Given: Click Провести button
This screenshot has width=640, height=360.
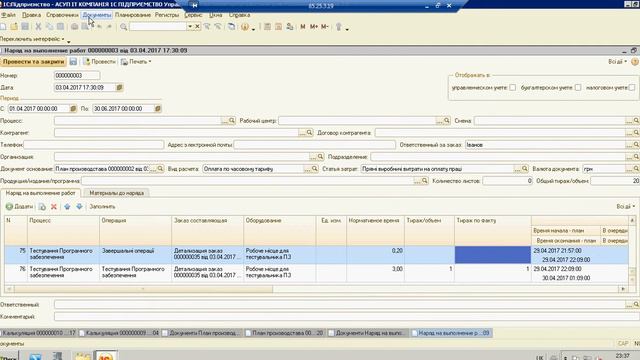Looking at the screenshot, I should pos(100,62).
